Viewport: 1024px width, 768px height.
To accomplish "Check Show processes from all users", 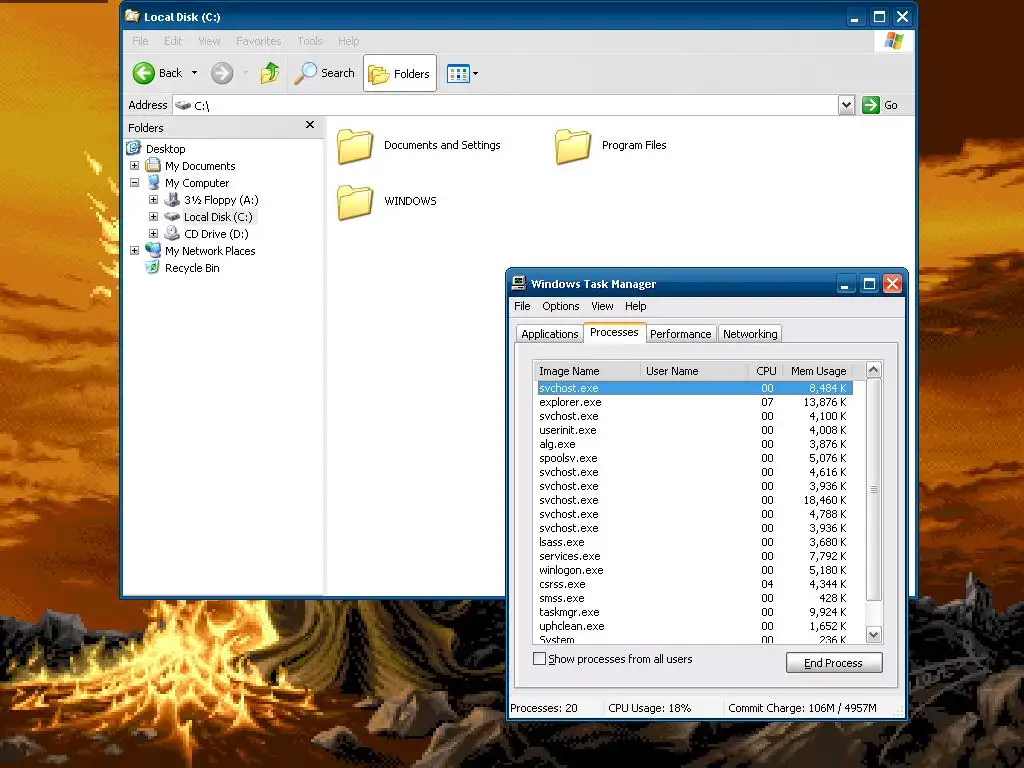I will tap(539, 659).
